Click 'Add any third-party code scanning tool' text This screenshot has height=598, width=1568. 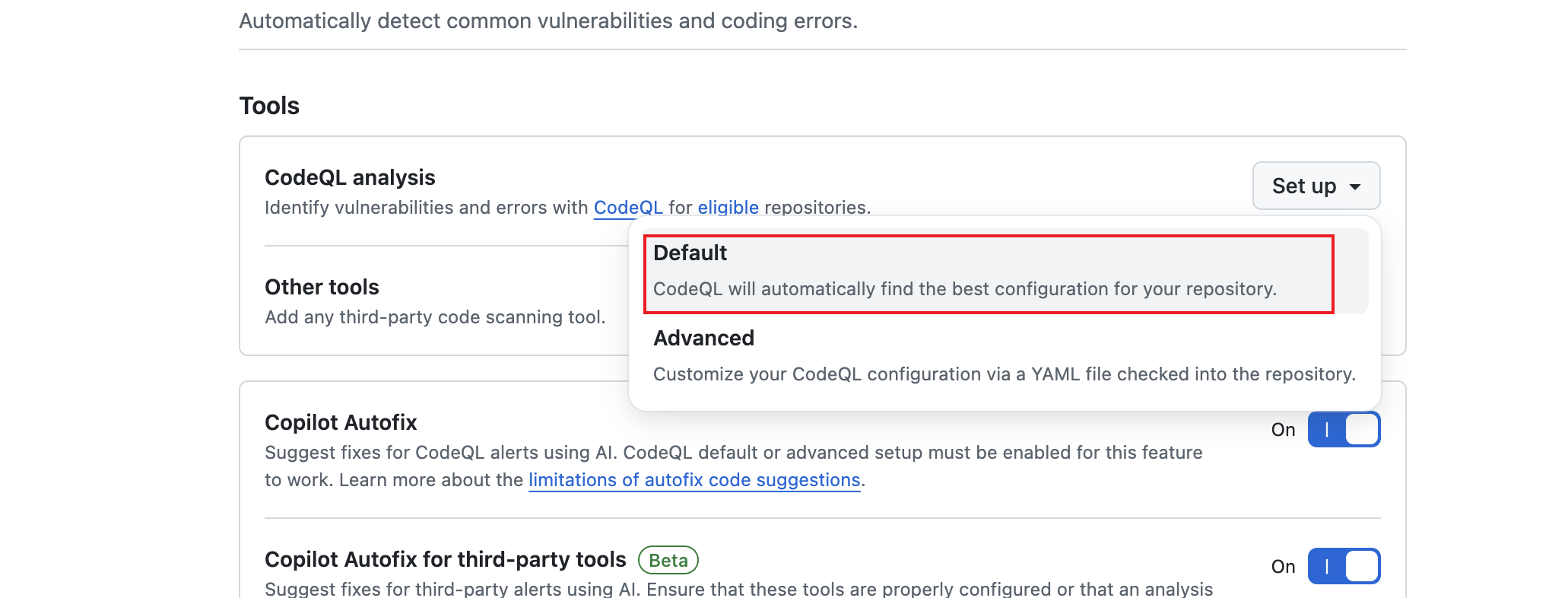435,317
